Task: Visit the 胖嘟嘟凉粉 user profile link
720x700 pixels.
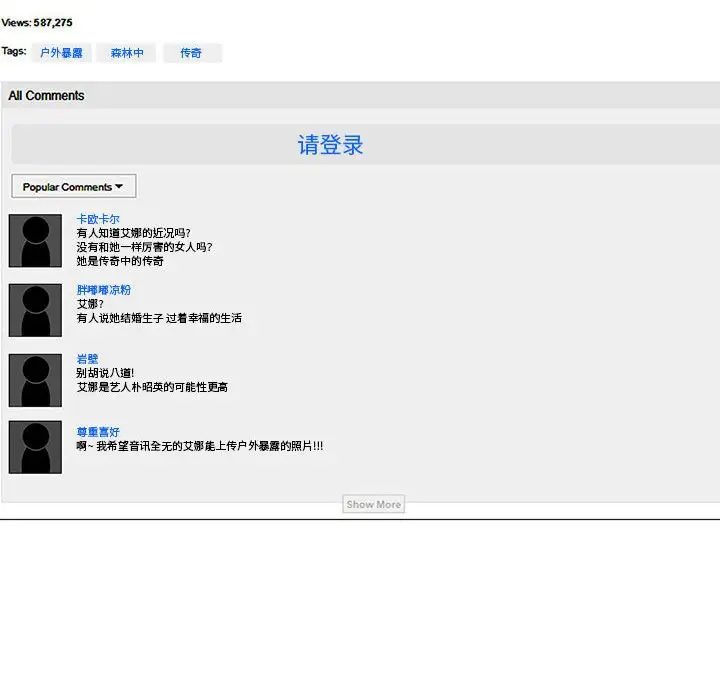Action: click(104, 290)
